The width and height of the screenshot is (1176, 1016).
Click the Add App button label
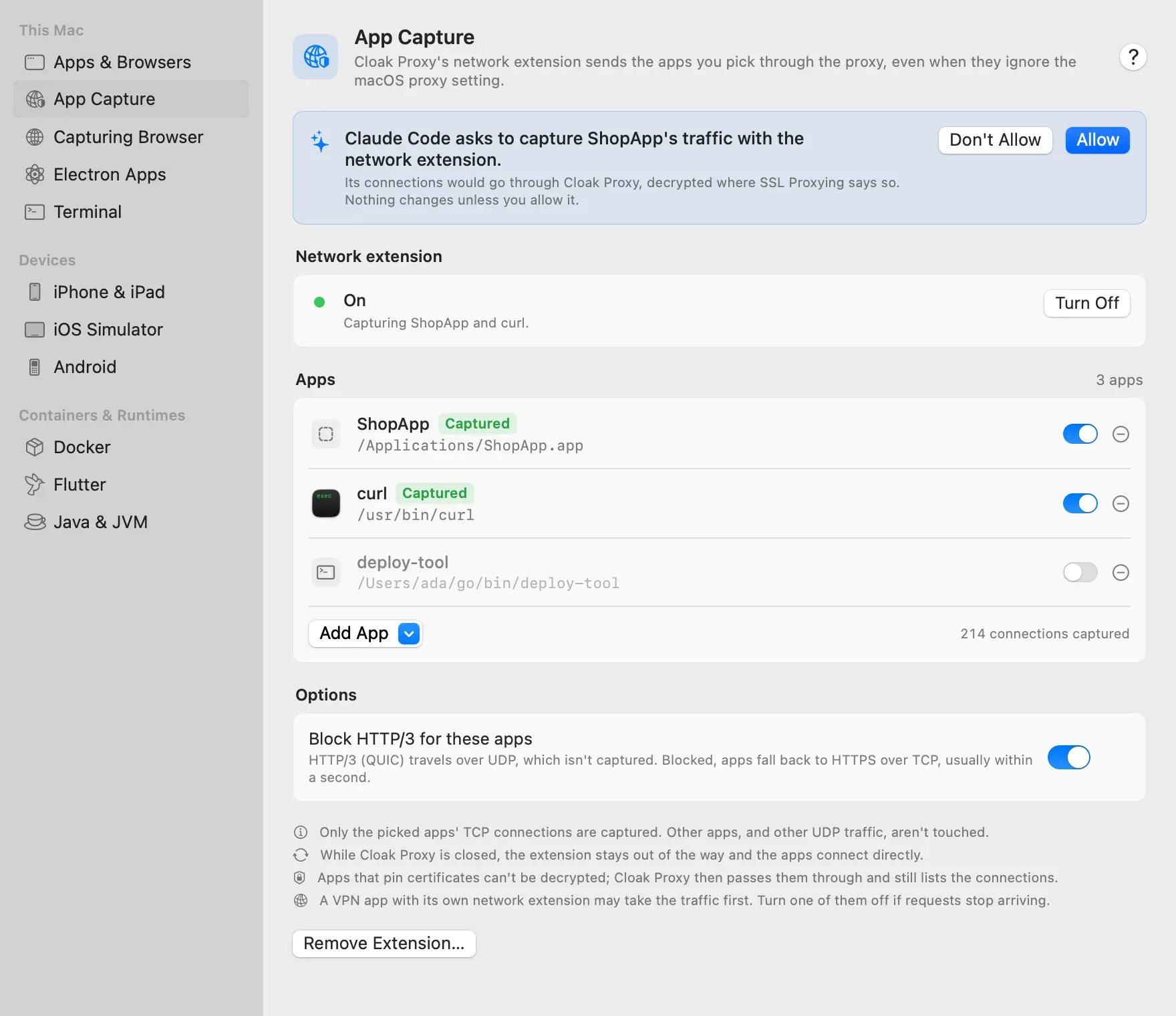point(353,634)
